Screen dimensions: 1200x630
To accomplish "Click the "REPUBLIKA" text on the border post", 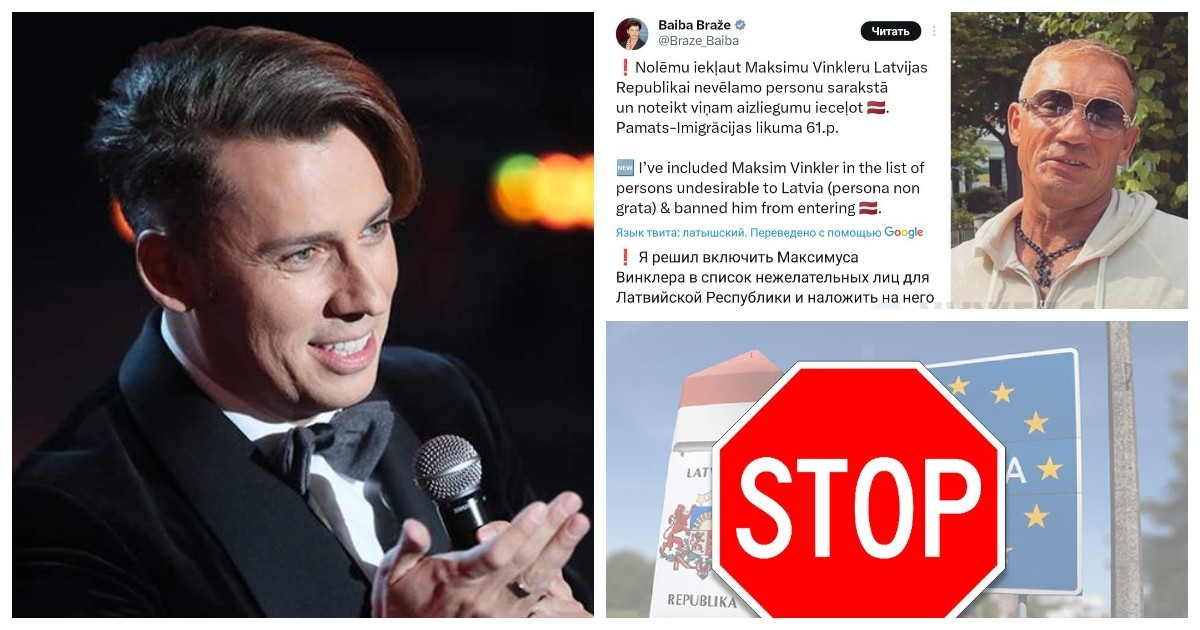I will (x=700, y=602).
